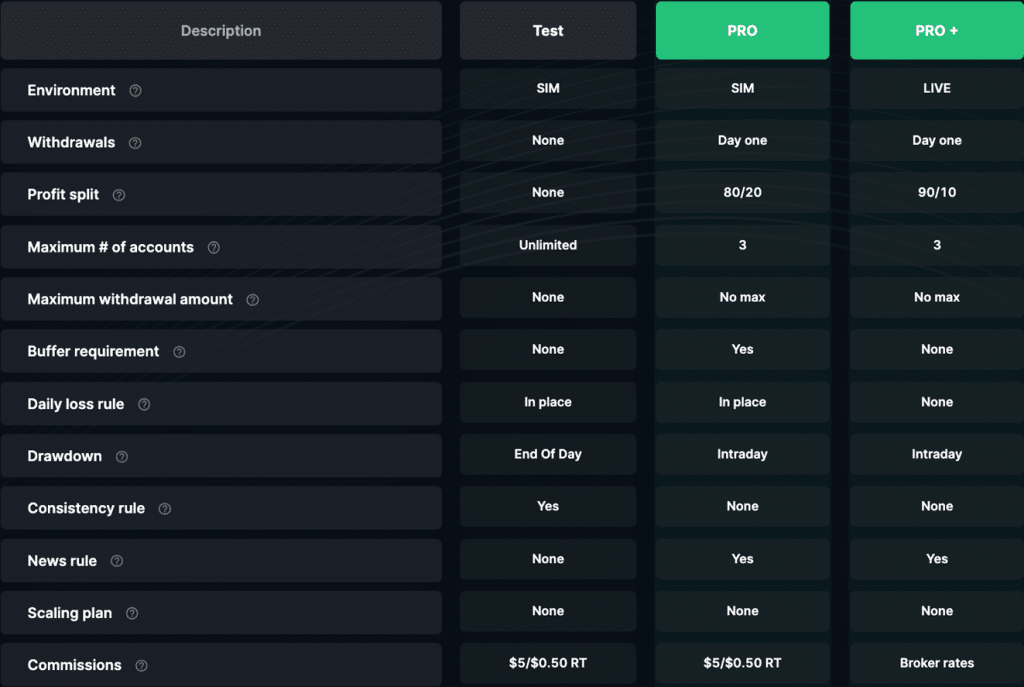Select the green PRO plan header
Image resolution: width=1024 pixels, height=687 pixels.
click(742, 31)
